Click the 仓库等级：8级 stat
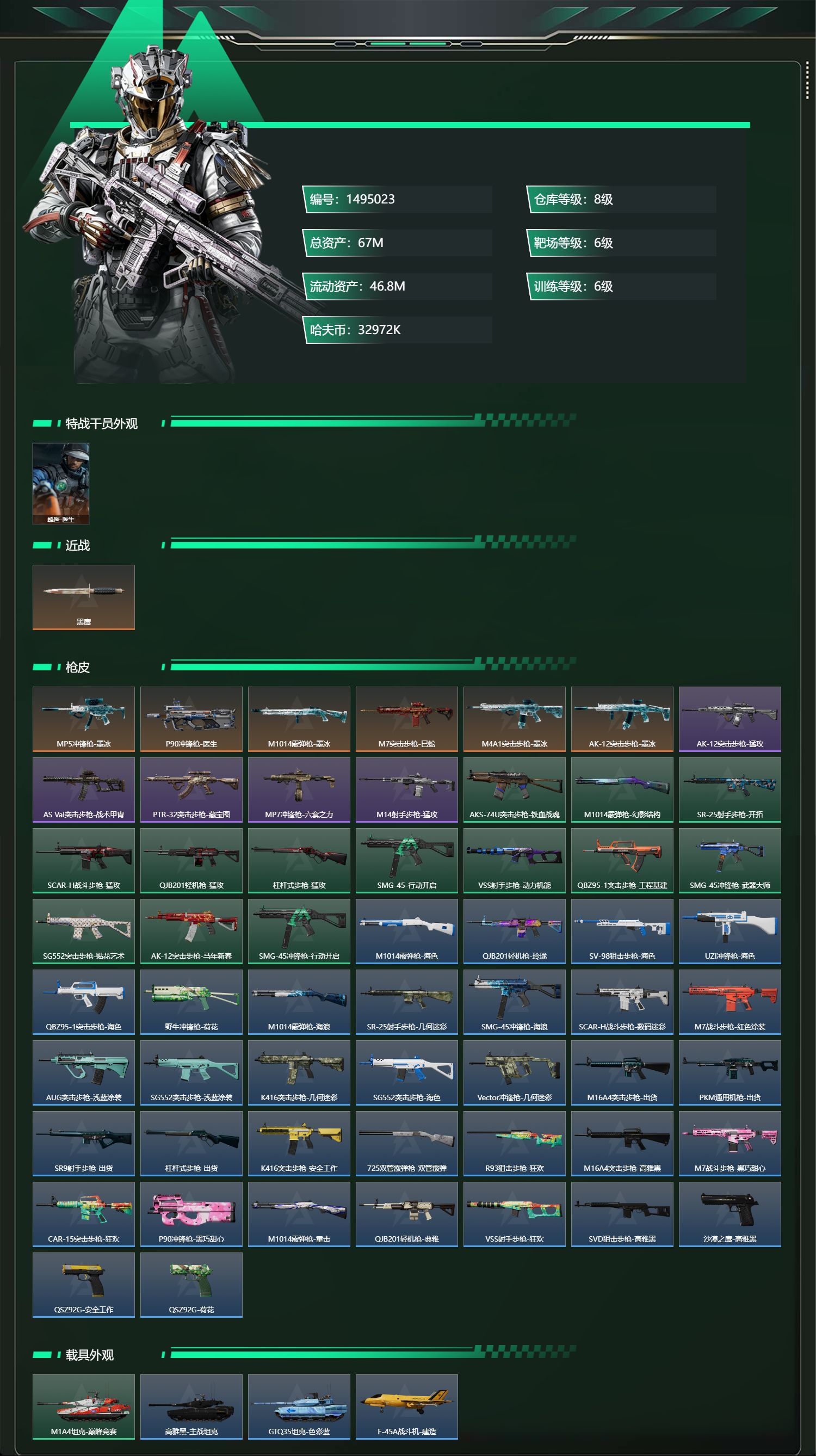Image resolution: width=816 pixels, height=1456 pixels. click(621, 199)
